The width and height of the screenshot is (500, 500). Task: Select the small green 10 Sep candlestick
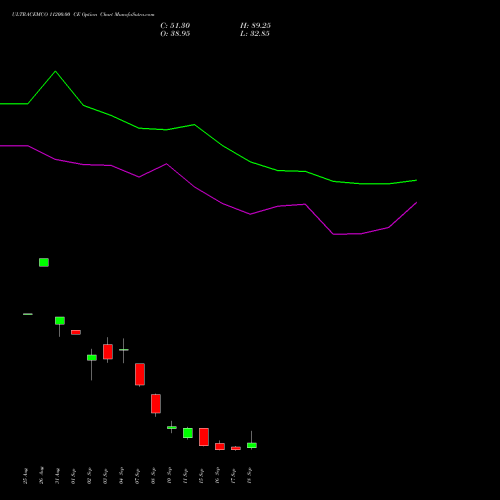[172, 427]
